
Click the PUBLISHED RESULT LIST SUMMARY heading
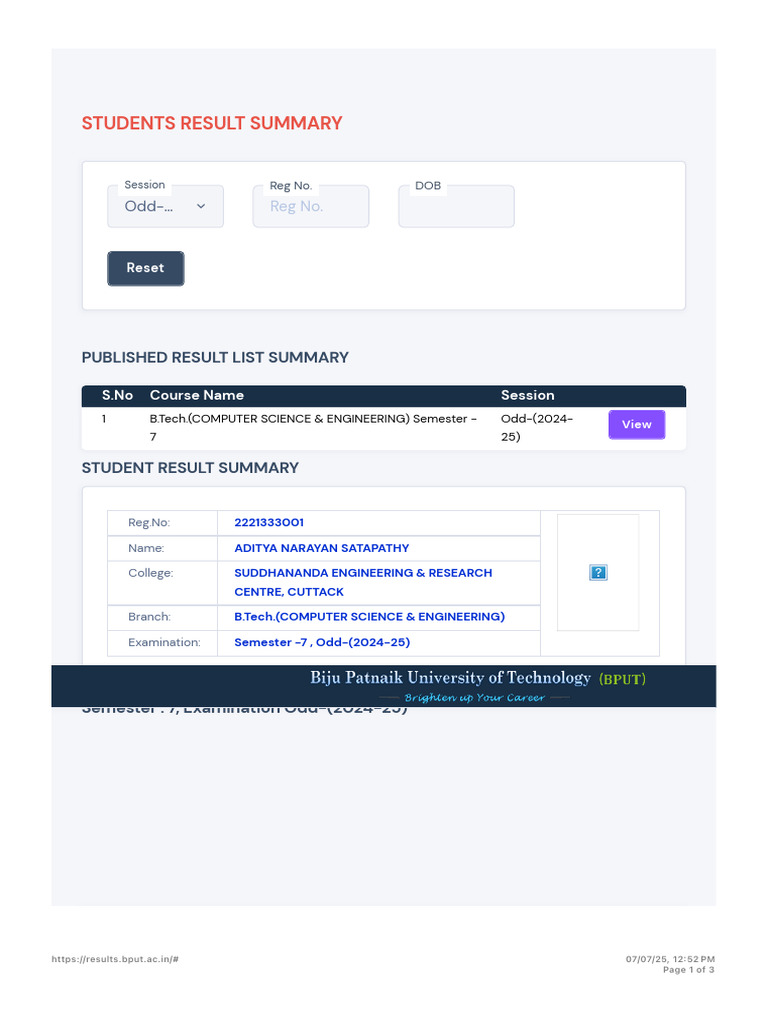click(215, 357)
